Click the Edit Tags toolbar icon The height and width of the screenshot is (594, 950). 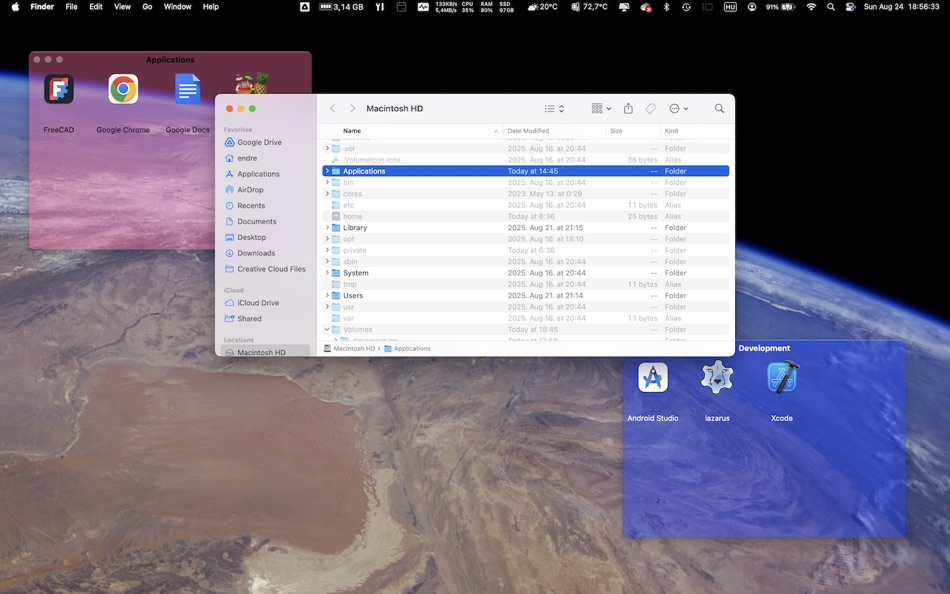[650, 108]
